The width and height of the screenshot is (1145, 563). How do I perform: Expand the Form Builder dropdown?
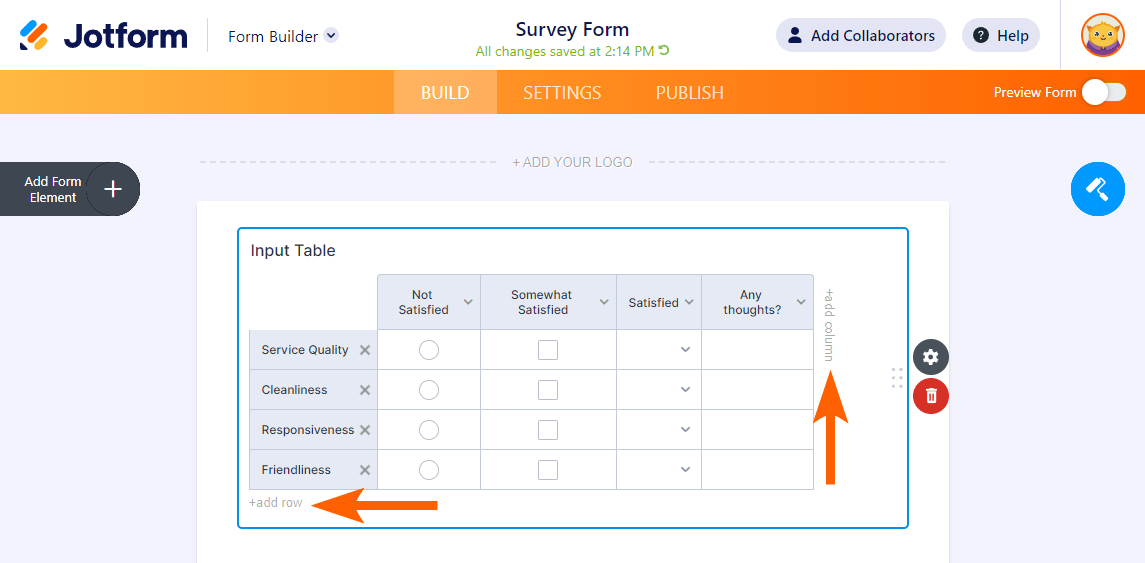(x=331, y=36)
